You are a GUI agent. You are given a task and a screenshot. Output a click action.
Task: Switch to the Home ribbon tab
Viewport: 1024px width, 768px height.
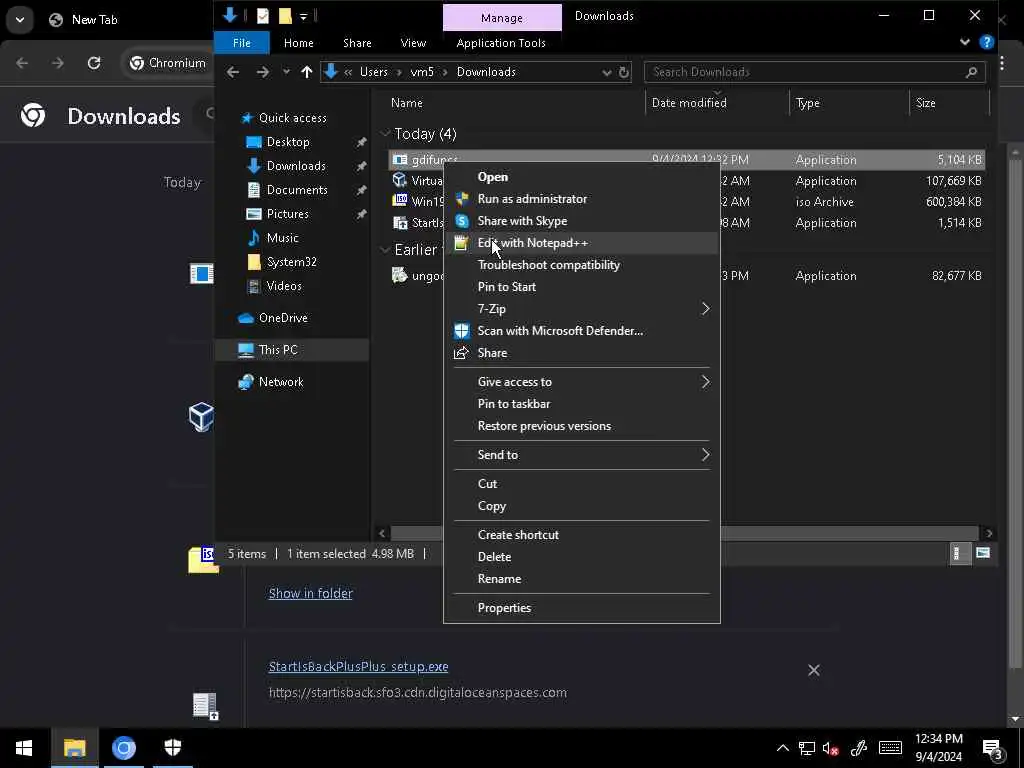298,43
